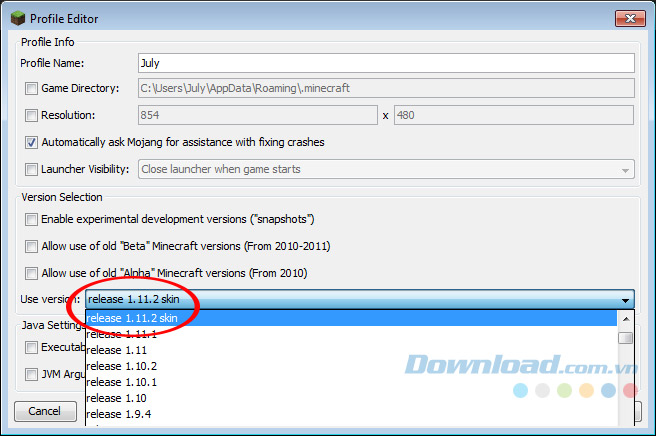Choose release 1.10.2 in version list
Viewport: 656px width, 436px height.
pyautogui.click(x=351, y=366)
